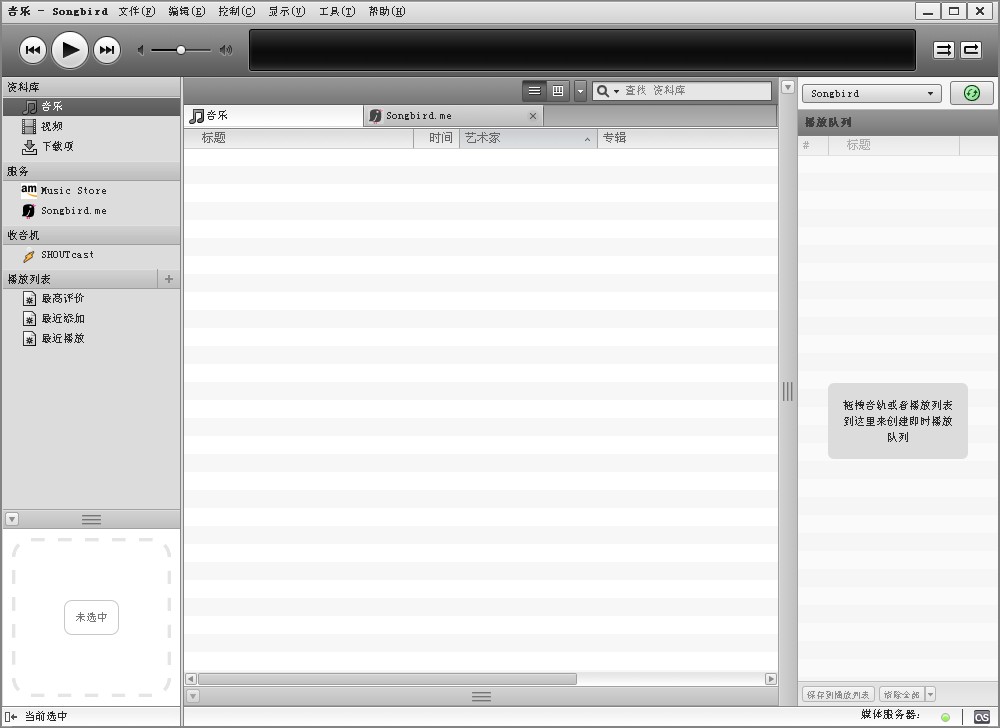Mute the volume speaker icon
The width and height of the screenshot is (1000, 728).
pyautogui.click(x=141, y=50)
